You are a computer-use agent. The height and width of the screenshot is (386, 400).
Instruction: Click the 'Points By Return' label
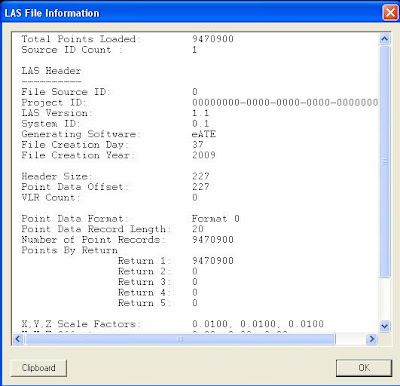click(69, 250)
